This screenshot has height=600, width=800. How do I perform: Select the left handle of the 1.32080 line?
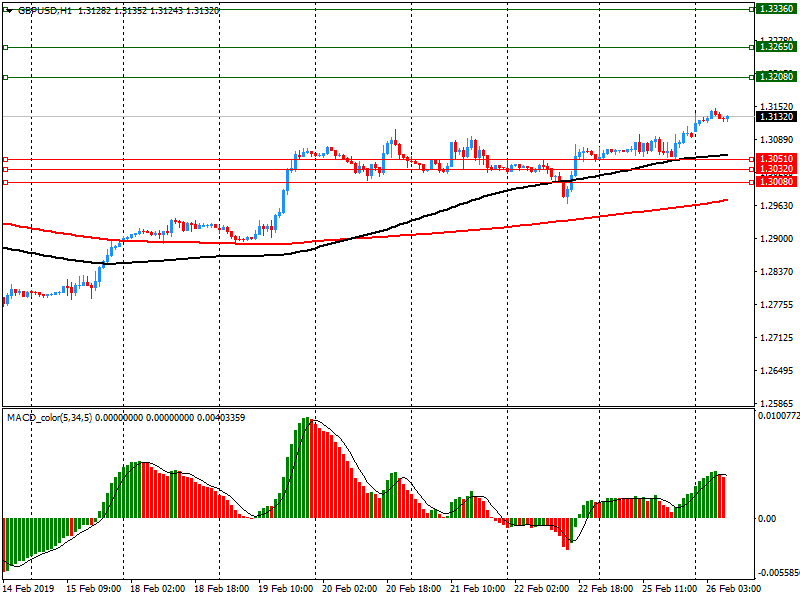click(5, 77)
